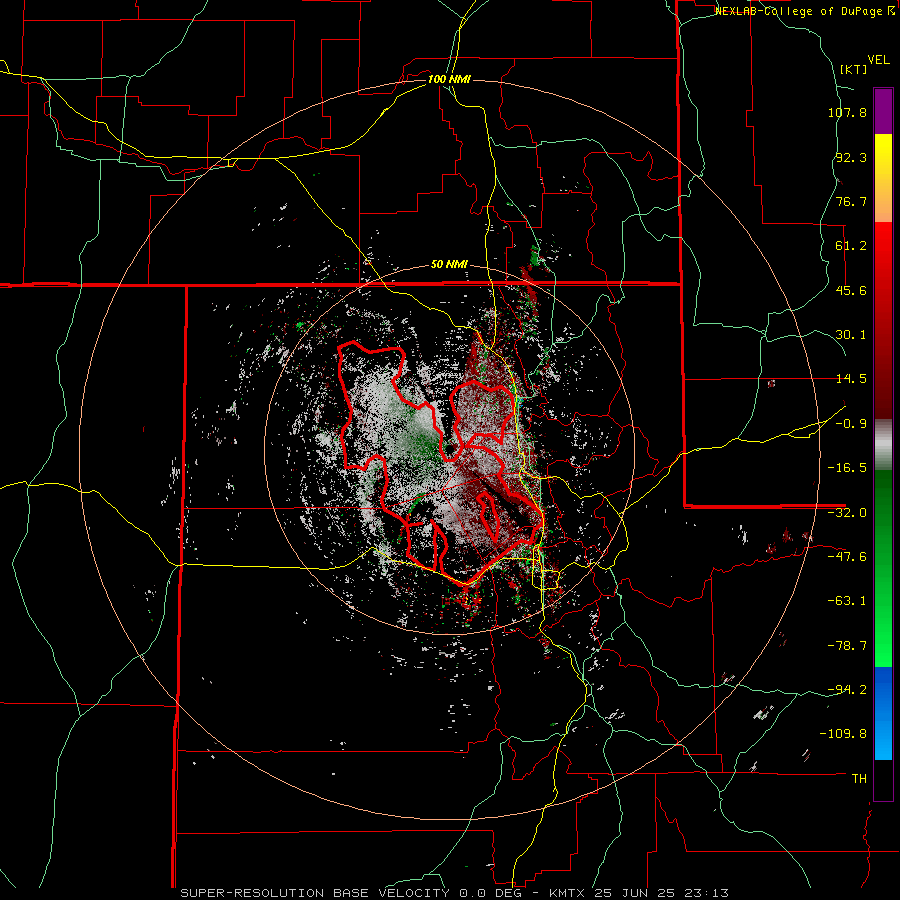Click the -63.1 velocity scale value
The width and height of the screenshot is (900, 900).
[847, 601]
